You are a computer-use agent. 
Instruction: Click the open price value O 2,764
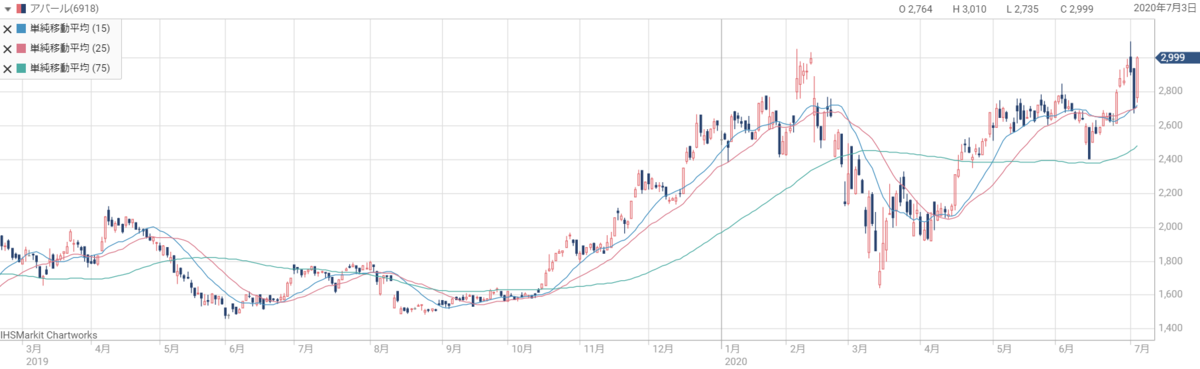tap(916, 8)
